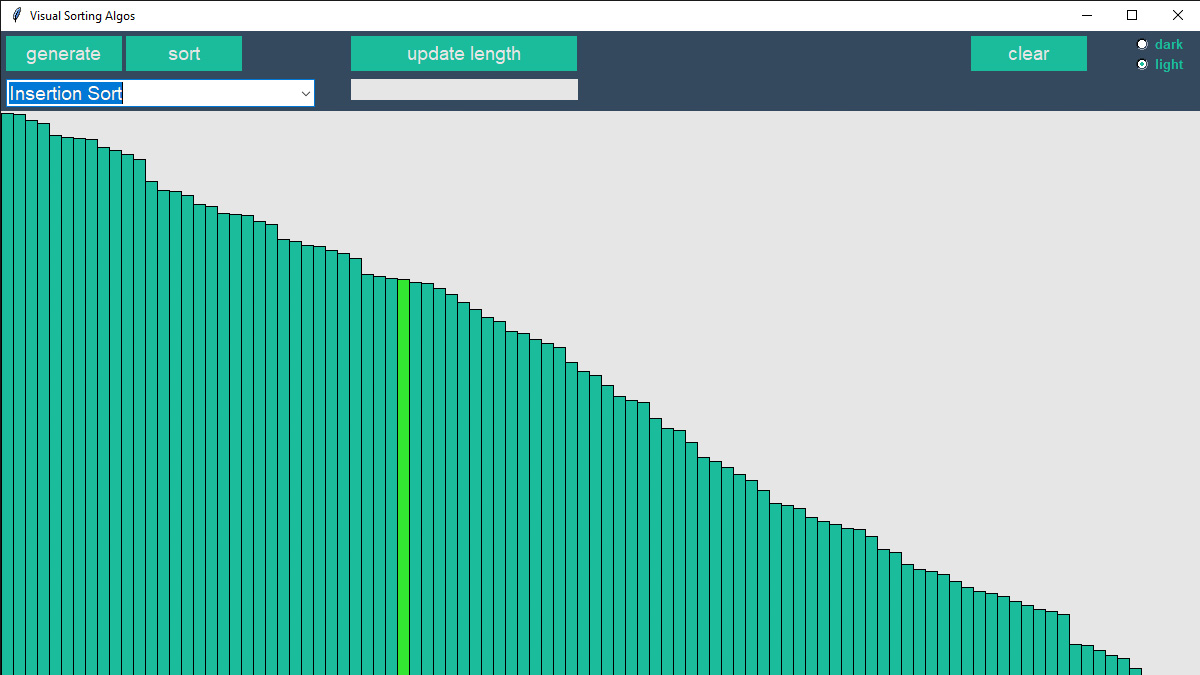This screenshot has width=1200, height=675.
Task: Focus the array length input field
Action: tap(464, 90)
